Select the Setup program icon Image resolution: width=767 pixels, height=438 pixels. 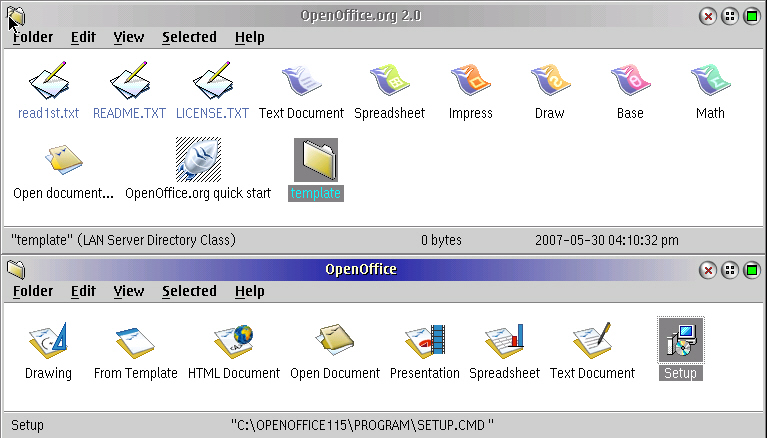680,340
